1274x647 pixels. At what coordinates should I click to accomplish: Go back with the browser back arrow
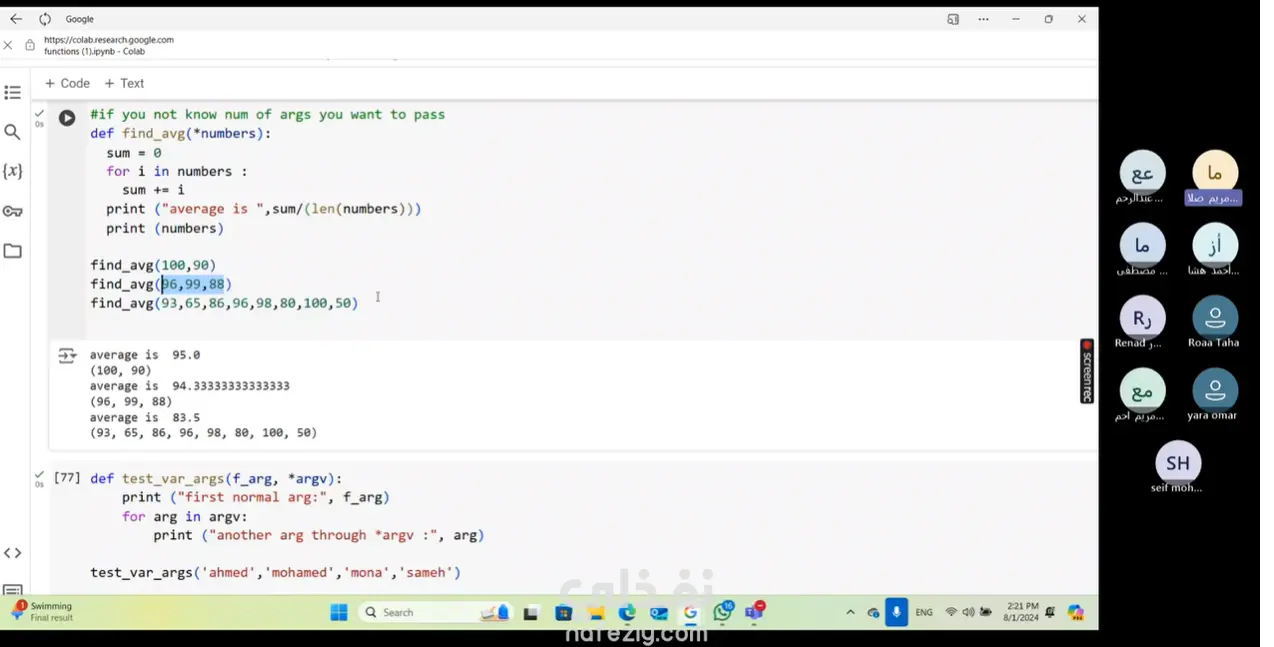(x=15, y=19)
